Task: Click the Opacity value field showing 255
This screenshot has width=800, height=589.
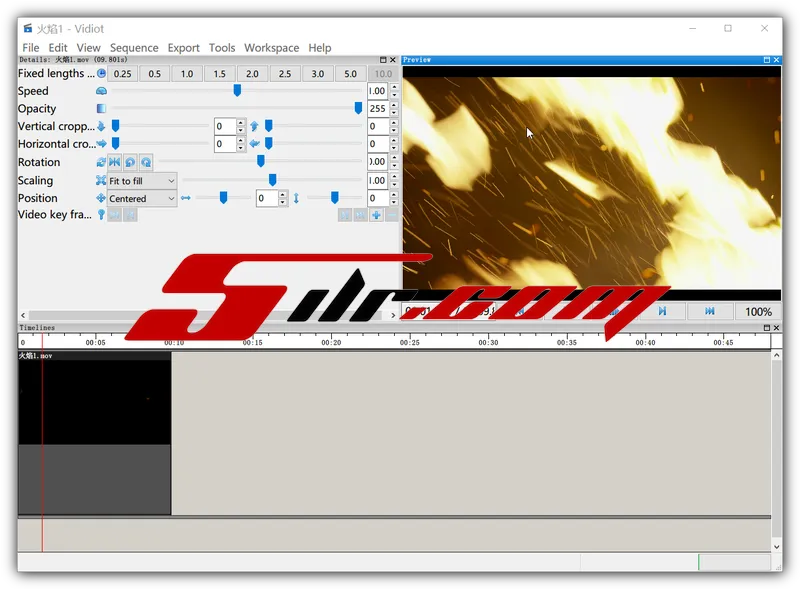Action: click(378, 108)
